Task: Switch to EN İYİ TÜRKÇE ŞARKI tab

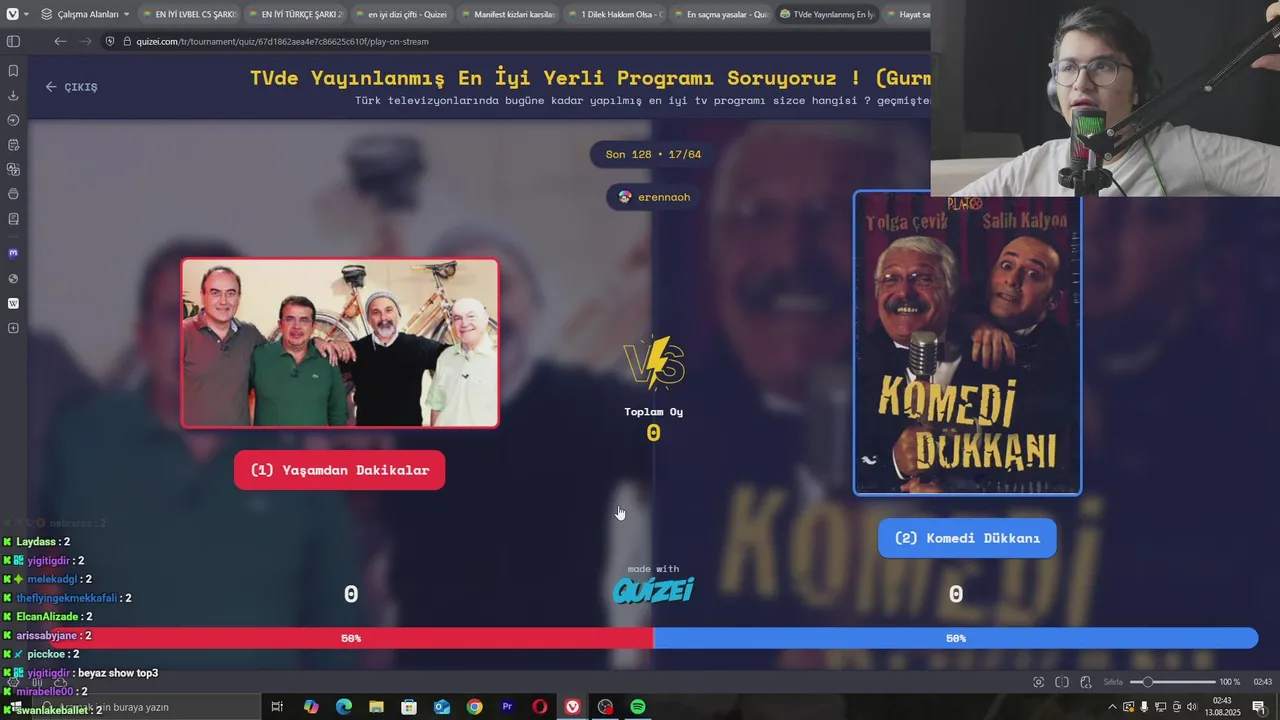Action: (x=294, y=14)
